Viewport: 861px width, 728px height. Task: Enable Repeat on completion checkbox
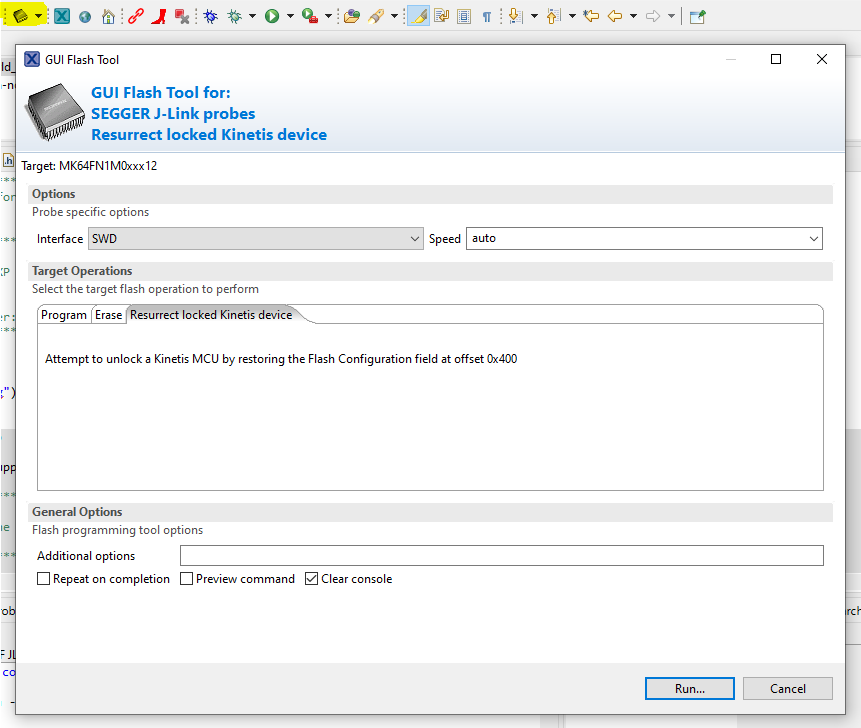click(43, 579)
